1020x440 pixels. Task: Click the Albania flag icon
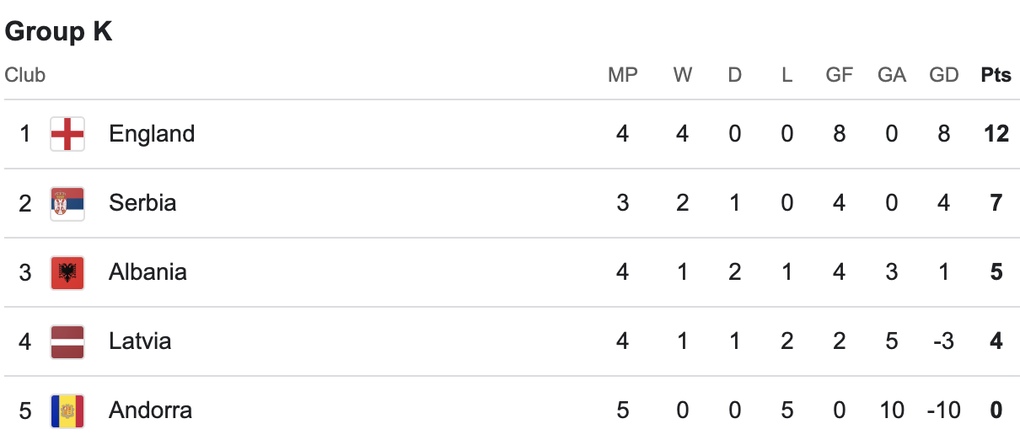68,272
